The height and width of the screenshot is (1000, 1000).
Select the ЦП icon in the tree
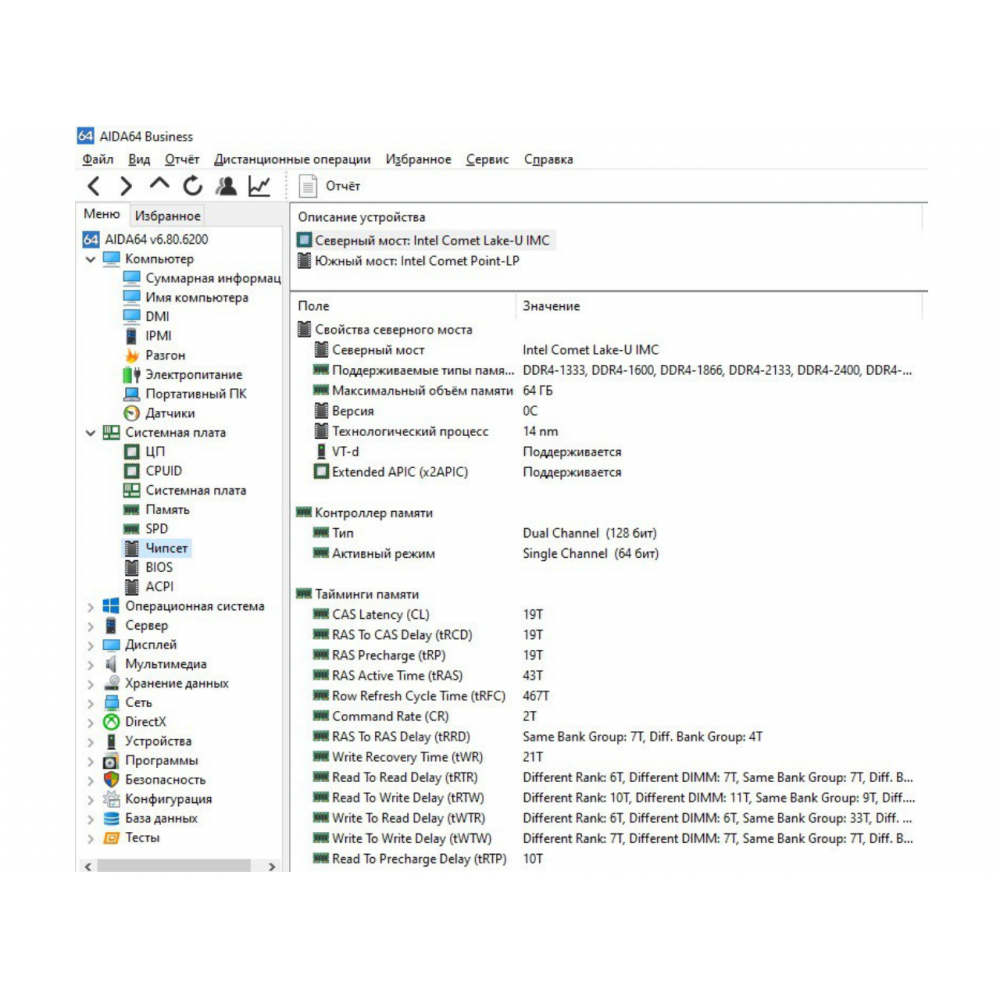click(x=131, y=452)
